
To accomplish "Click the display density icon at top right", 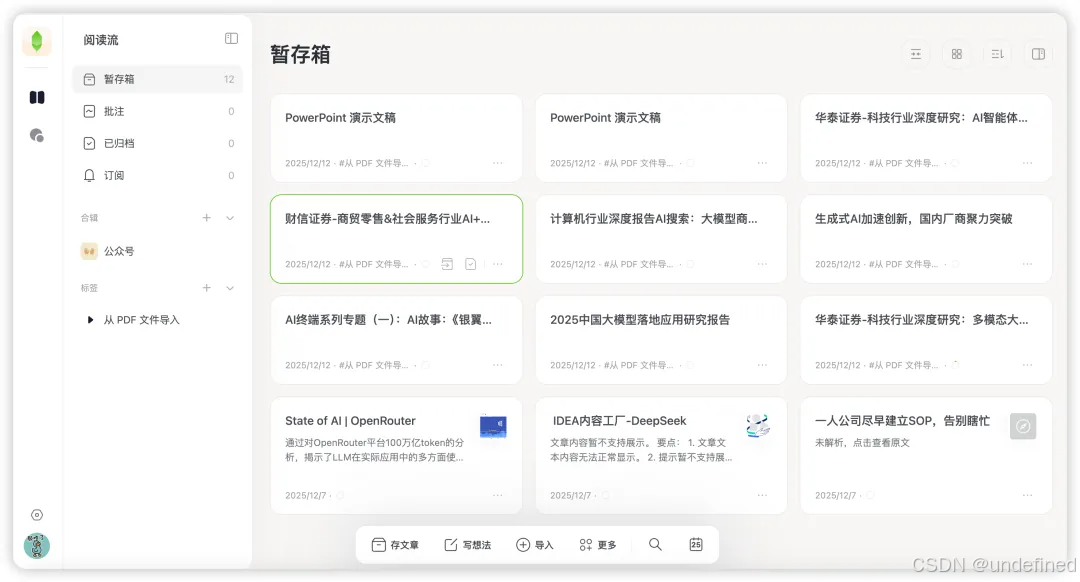I will [x=916, y=53].
